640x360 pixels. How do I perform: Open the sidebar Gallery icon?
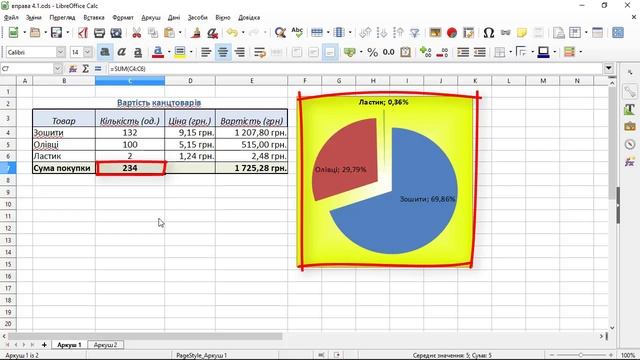pyautogui.click(x=630, y=127)
